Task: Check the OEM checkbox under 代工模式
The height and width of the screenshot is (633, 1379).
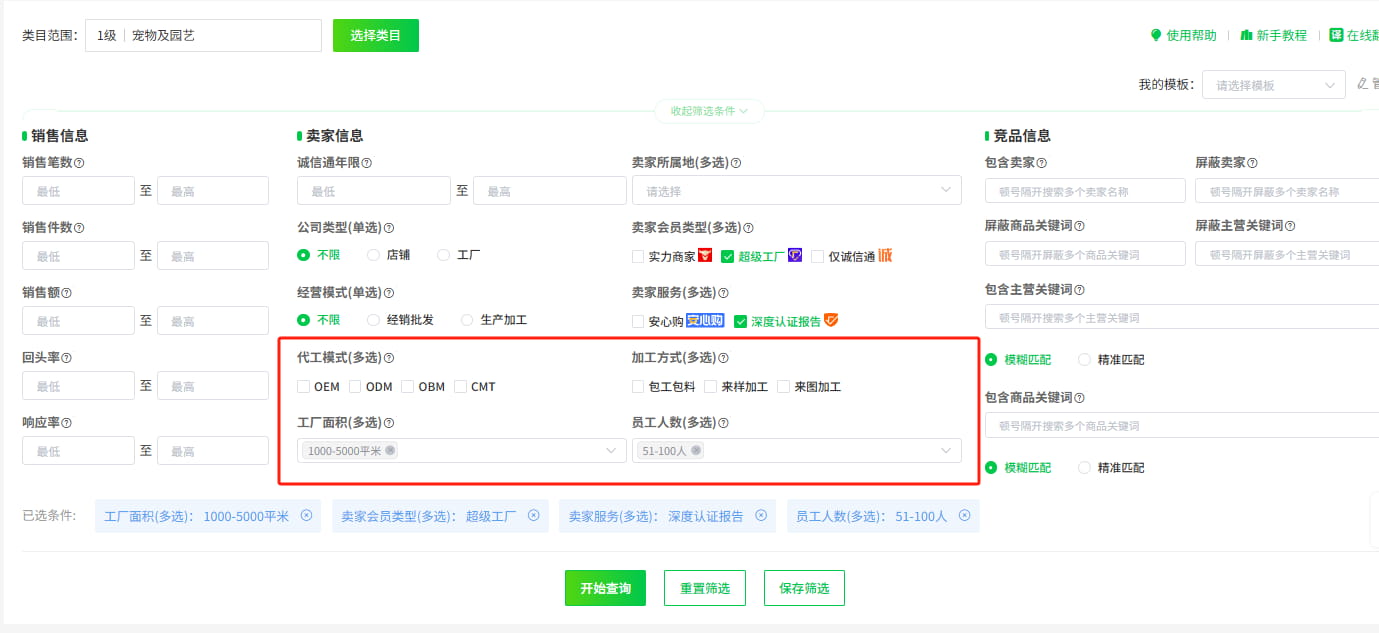Action: (x=303, y=386)
